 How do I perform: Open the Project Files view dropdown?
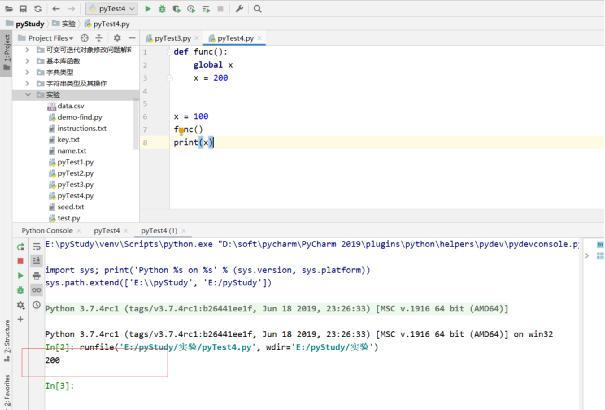(x=50, y=38)
